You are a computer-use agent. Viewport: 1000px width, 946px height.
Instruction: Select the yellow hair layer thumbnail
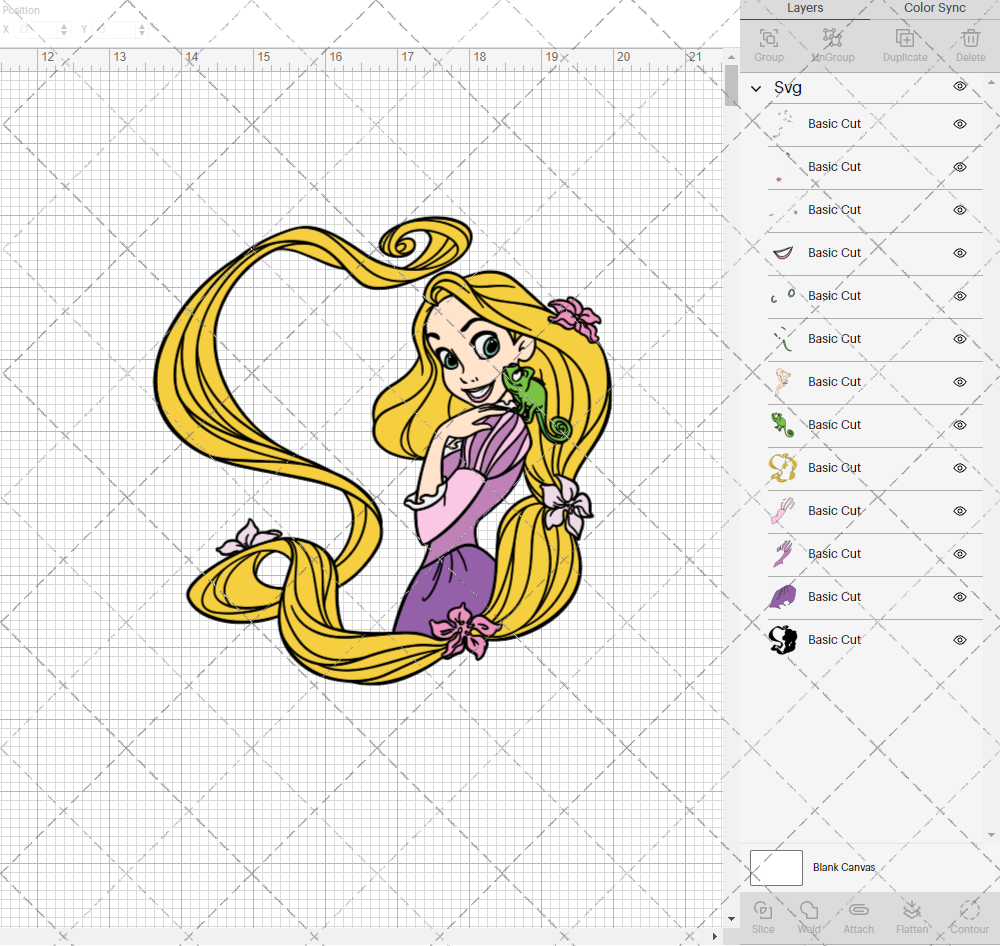(x=783, y=468)
